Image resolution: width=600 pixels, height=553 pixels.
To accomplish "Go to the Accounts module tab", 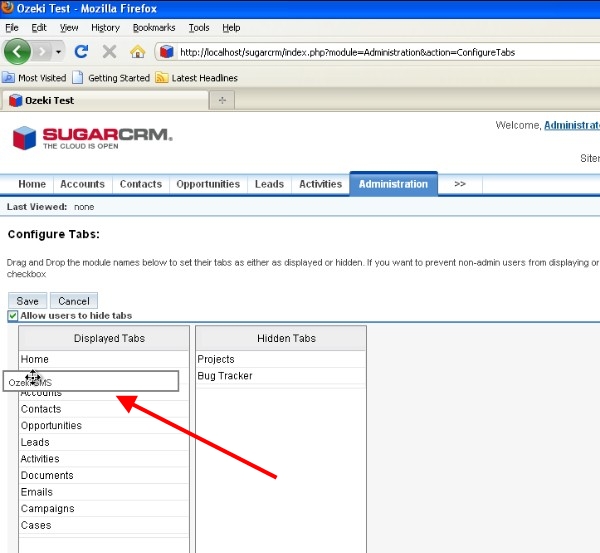I will click(x=82, y=184).
